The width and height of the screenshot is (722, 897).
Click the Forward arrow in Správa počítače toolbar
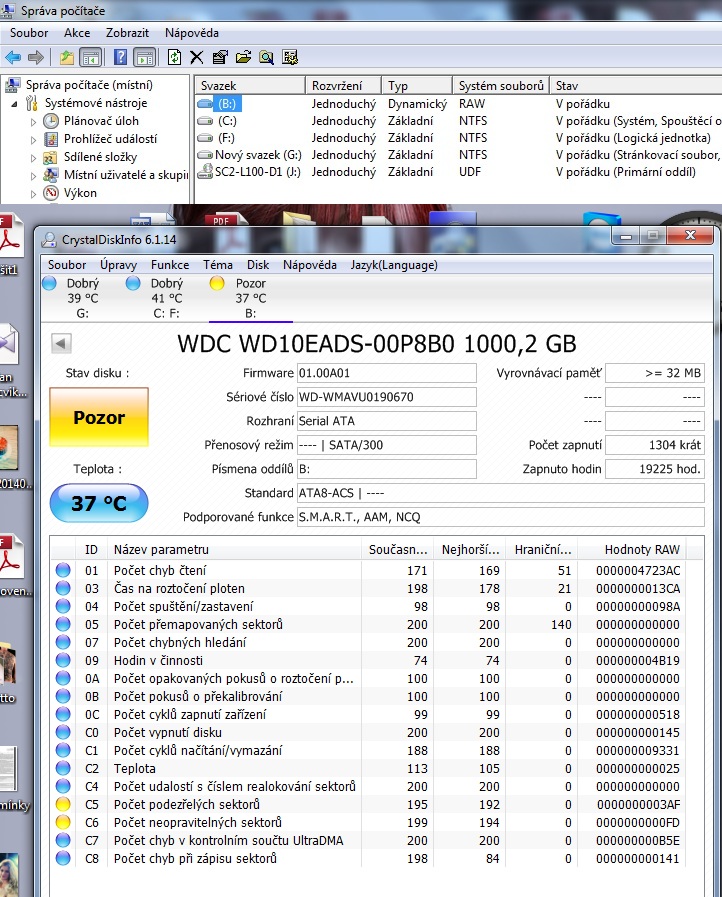click(x=36, y=57)
